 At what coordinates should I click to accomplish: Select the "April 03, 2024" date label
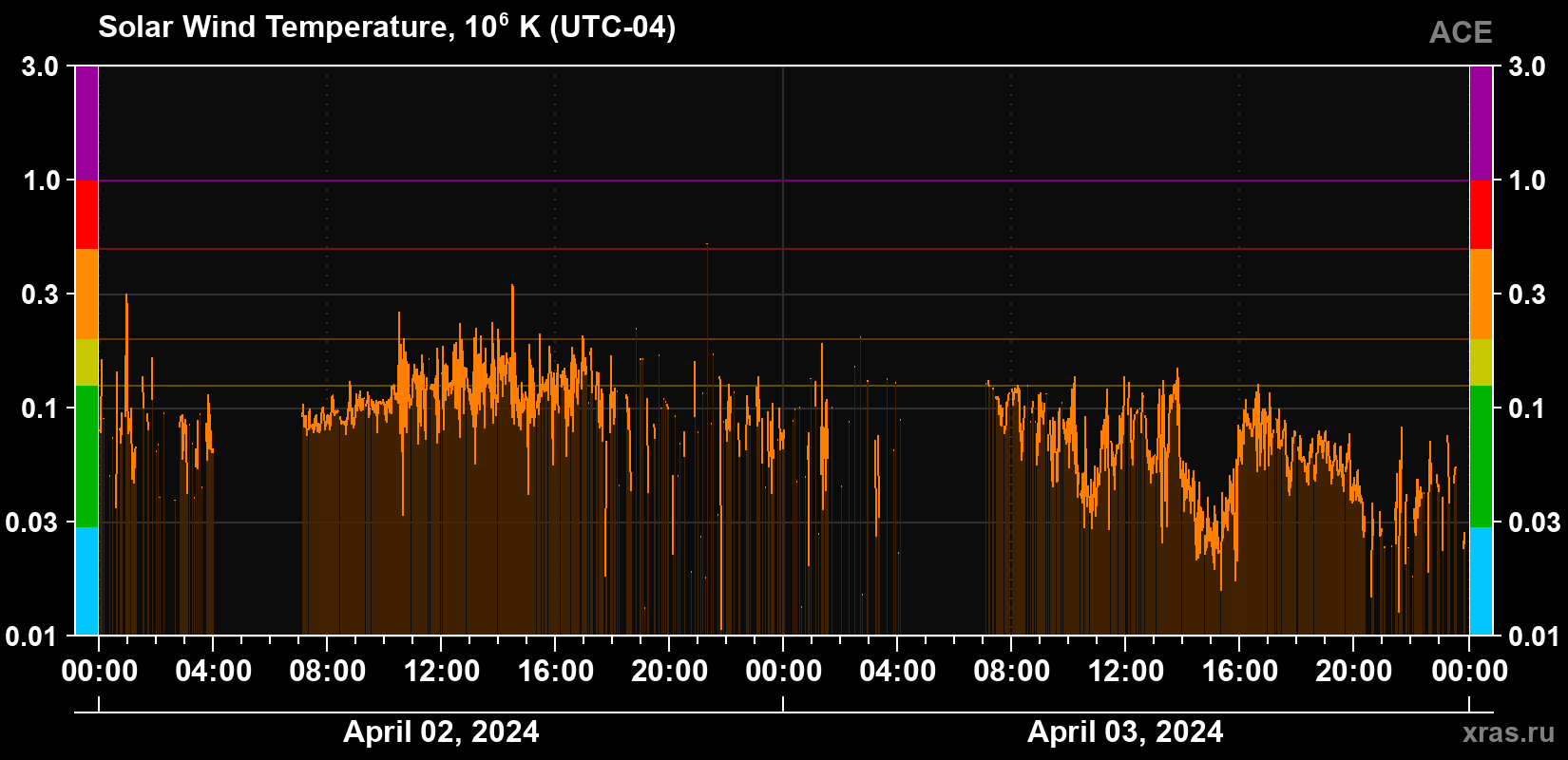[1125, 731]
